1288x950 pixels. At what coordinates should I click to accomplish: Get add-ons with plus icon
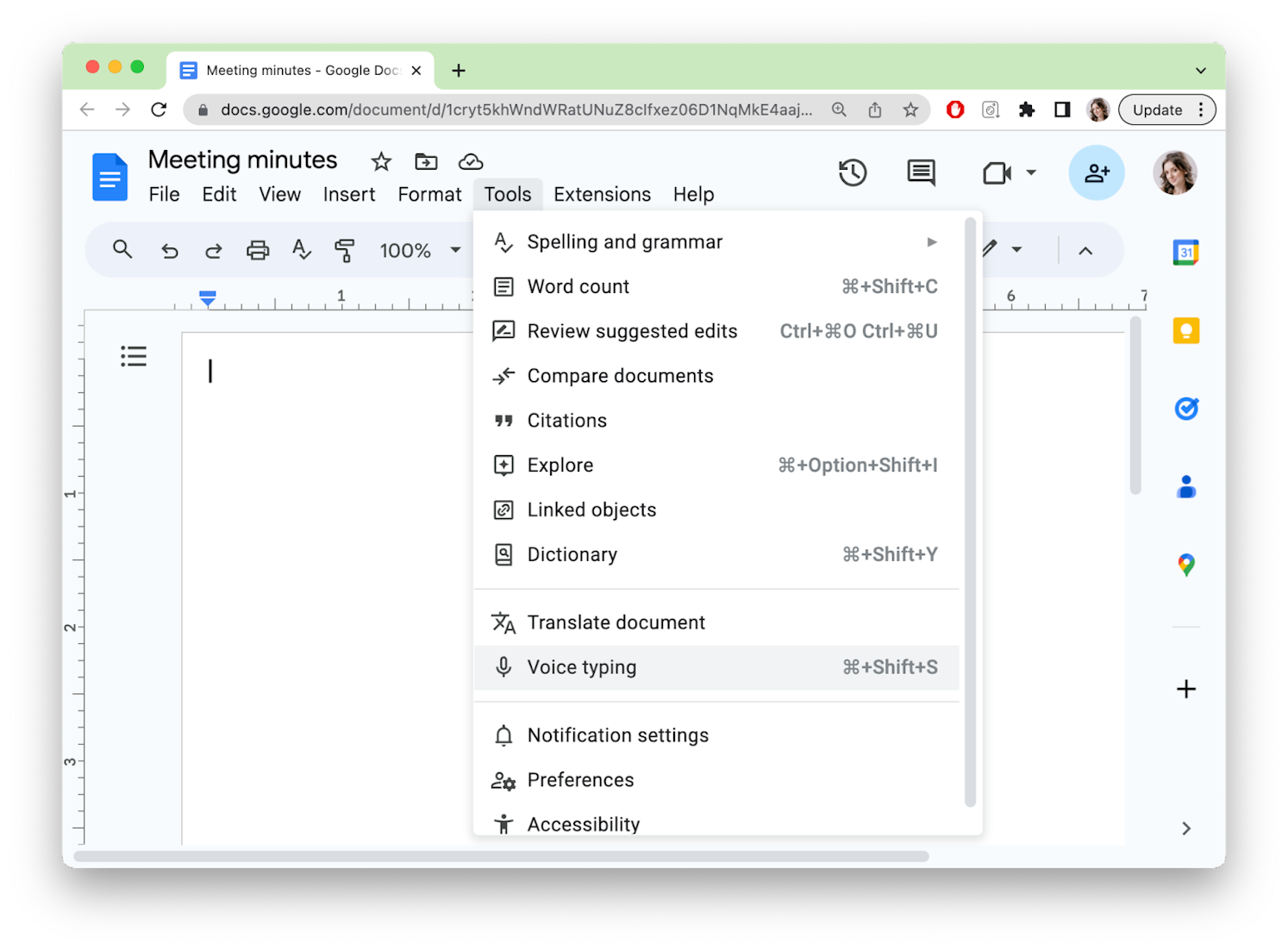(x=1186, y=689)
